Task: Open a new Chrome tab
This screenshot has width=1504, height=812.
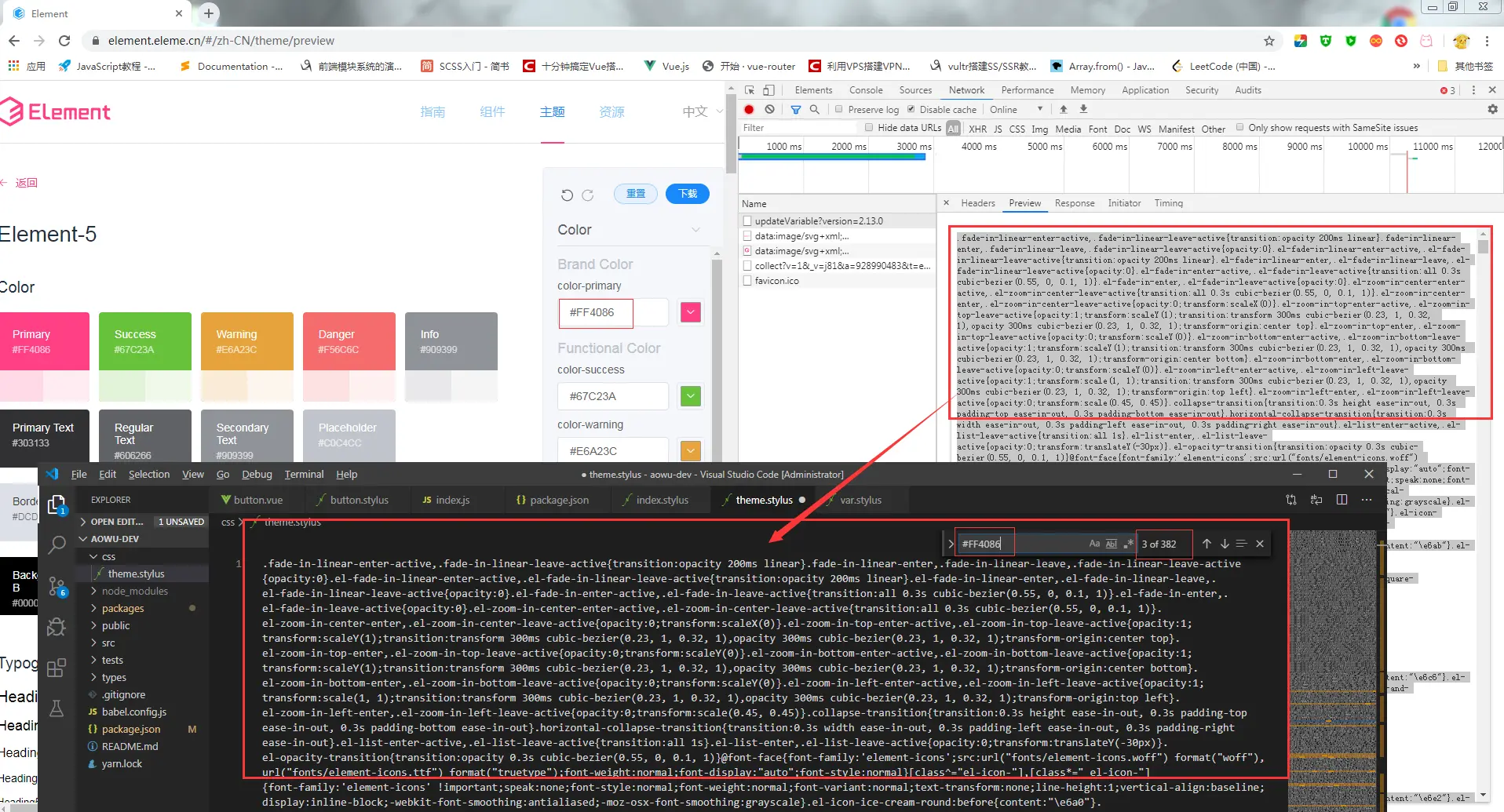Action: point(209,13)
